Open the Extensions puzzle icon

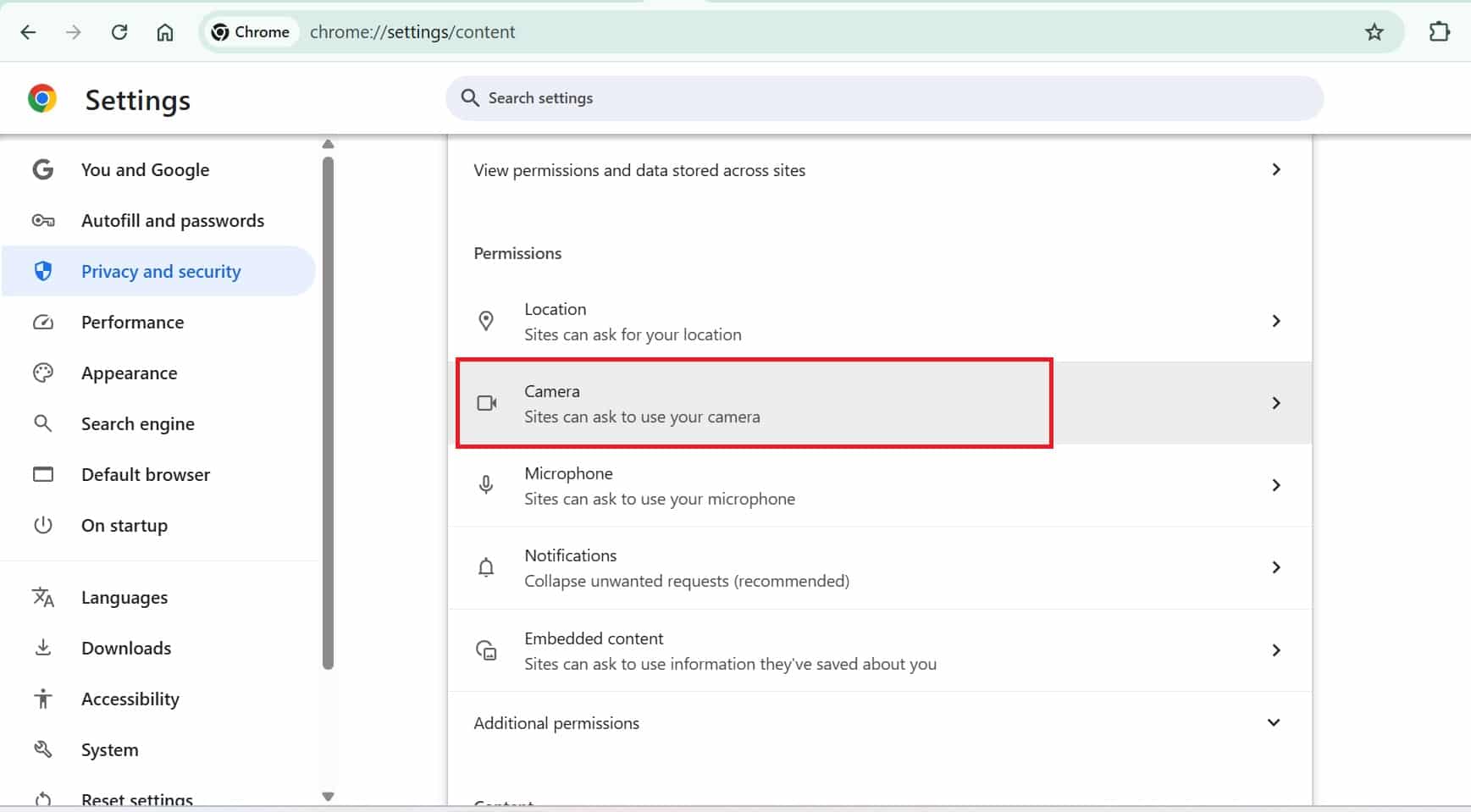click(x=1439, y=32)
